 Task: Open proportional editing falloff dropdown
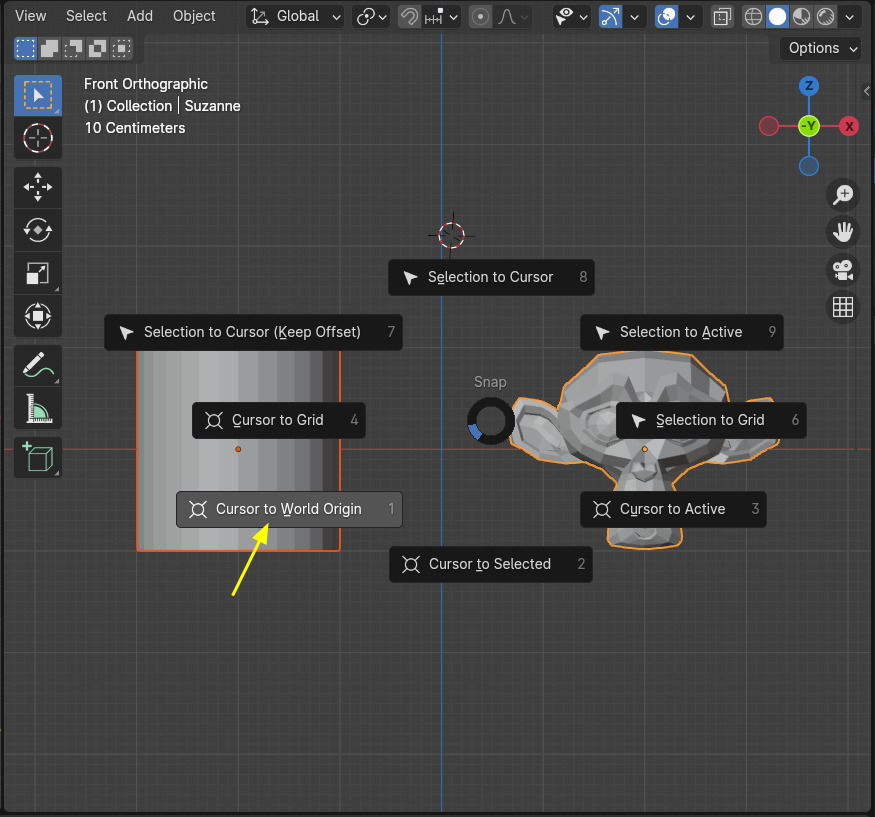click(x=512, y=17)
